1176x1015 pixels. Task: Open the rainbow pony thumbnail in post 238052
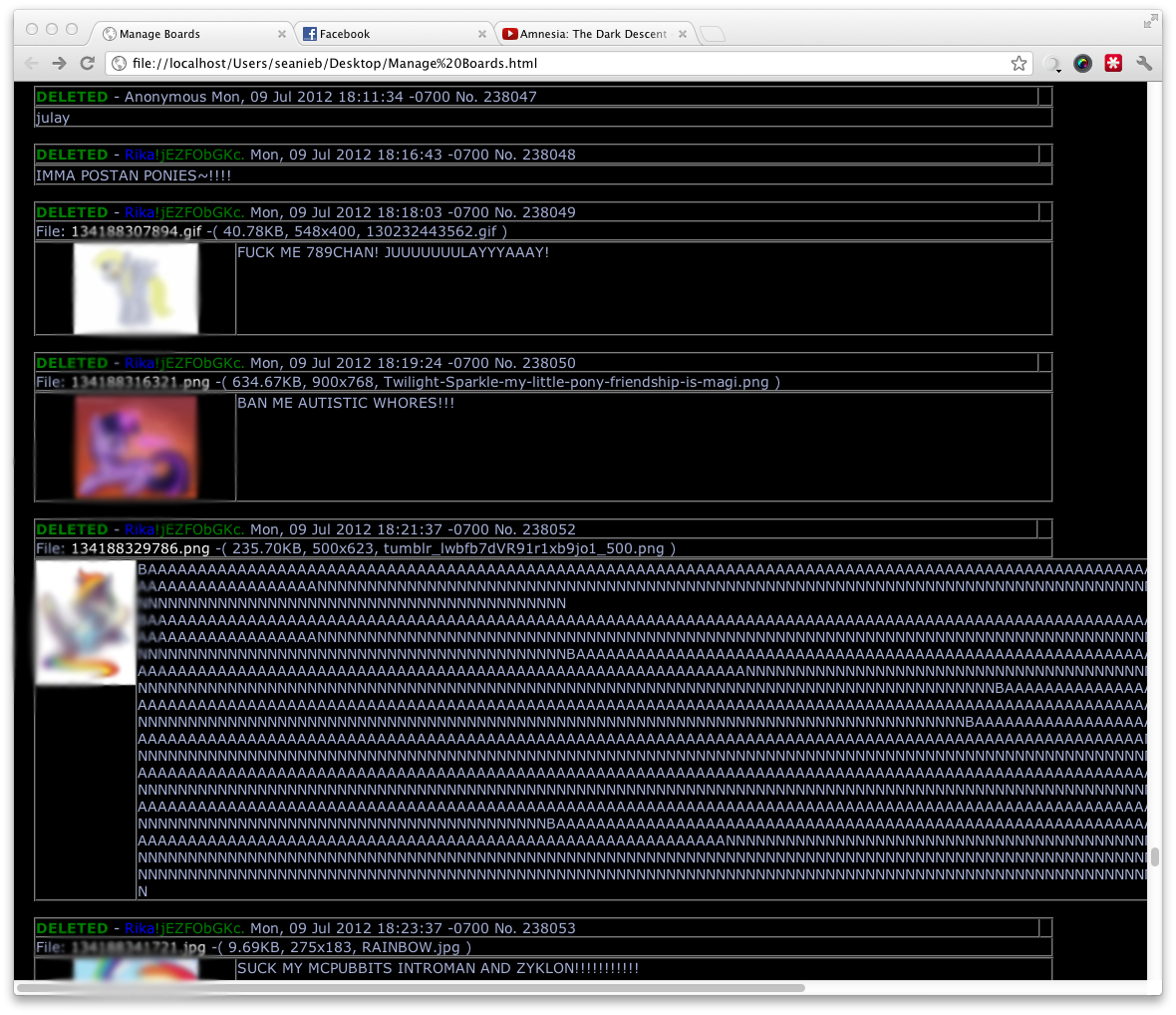point(86,622)
